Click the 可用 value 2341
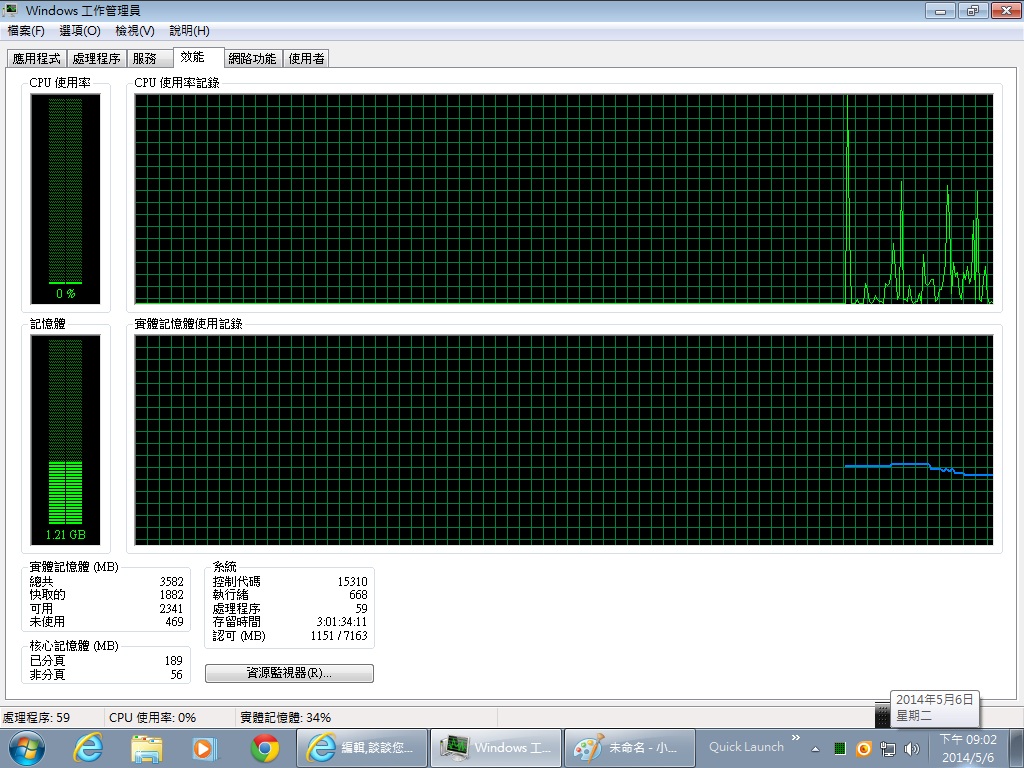The width and height of the screenshot is (1024, 768). point(172,609)
